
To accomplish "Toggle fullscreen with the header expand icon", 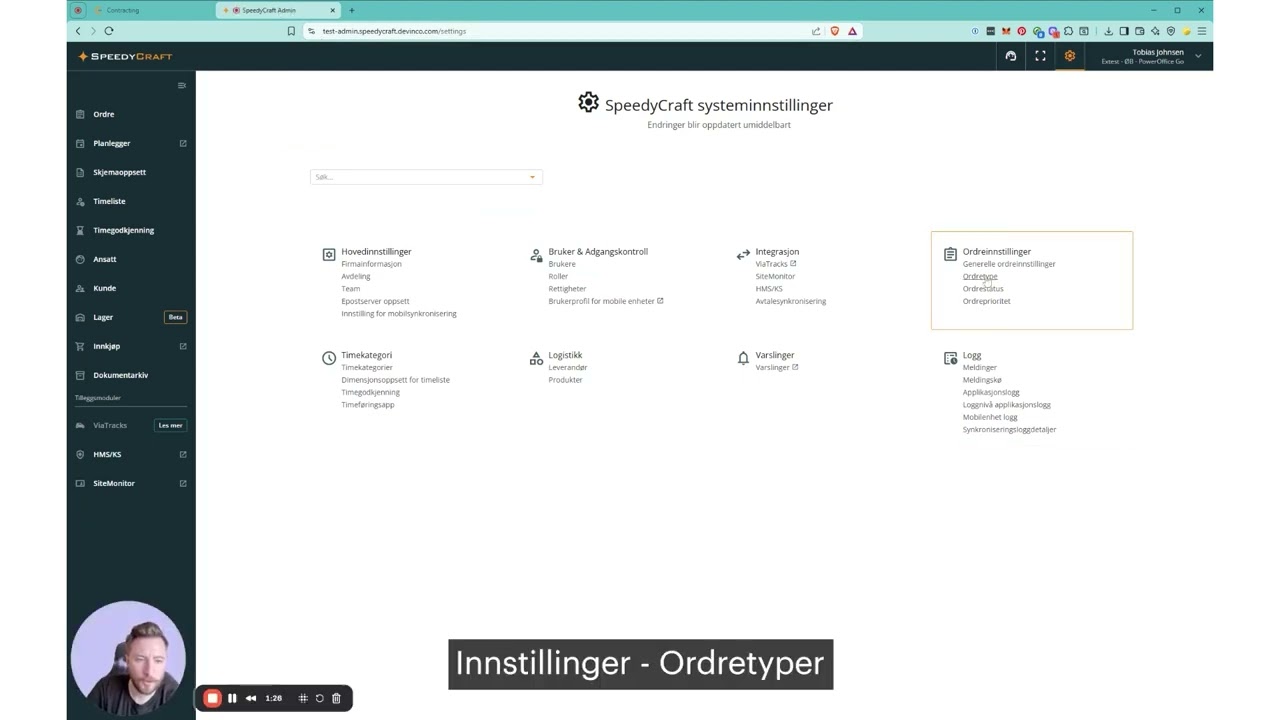I will (1040, 56).
